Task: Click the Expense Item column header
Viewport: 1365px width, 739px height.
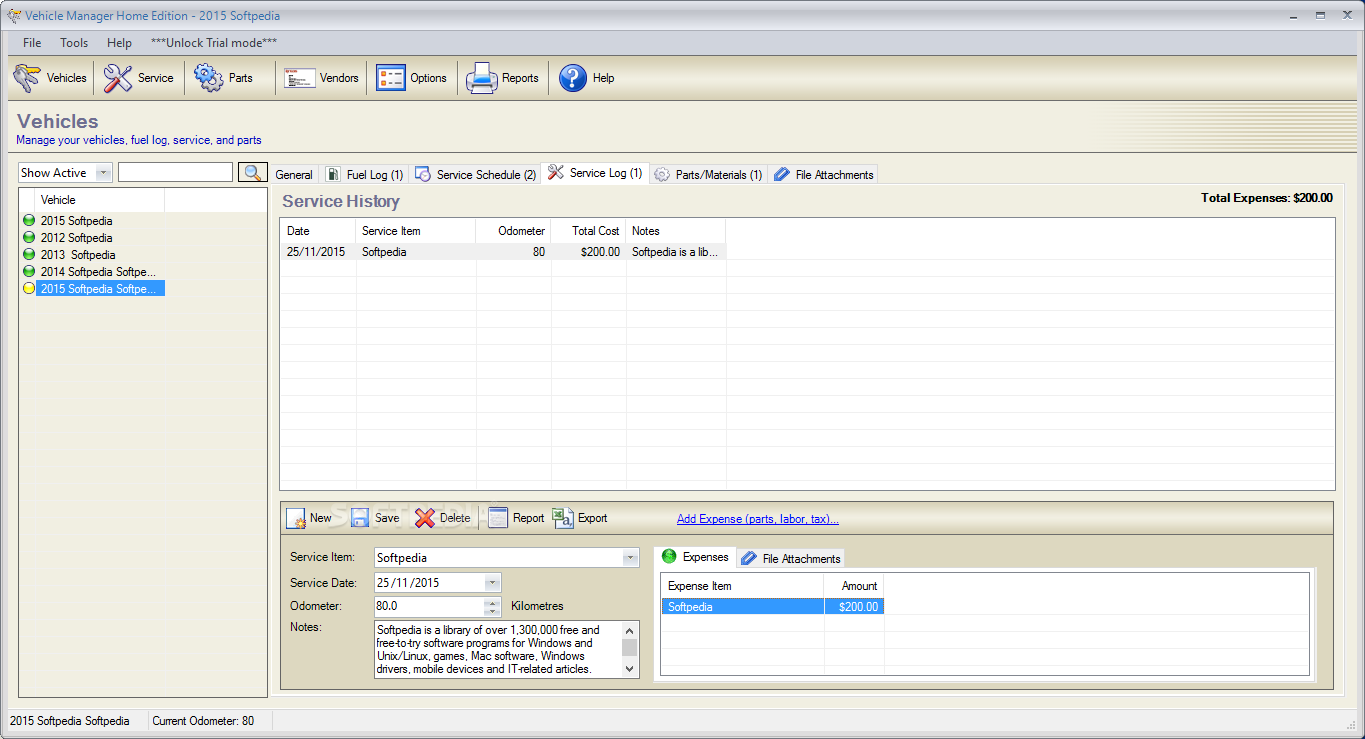Action: coord(743,586)
